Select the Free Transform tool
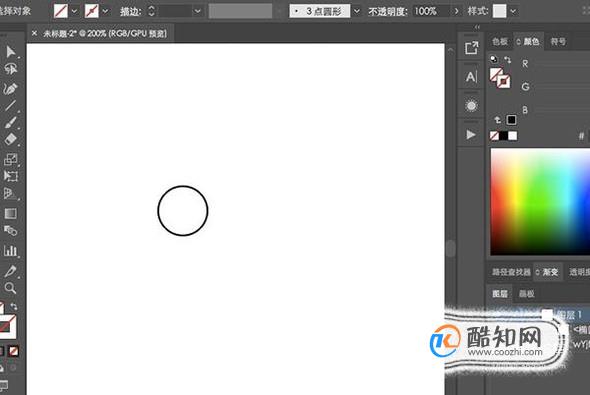The height and width of the screenshot is (395, 590). (x=11, y=176)
